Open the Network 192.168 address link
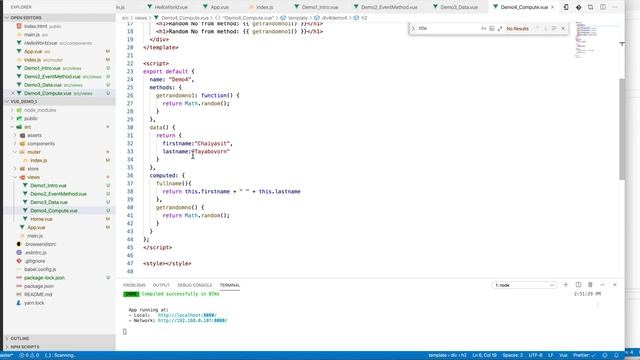Screen dimensions: 640x360 coord(192,321)
